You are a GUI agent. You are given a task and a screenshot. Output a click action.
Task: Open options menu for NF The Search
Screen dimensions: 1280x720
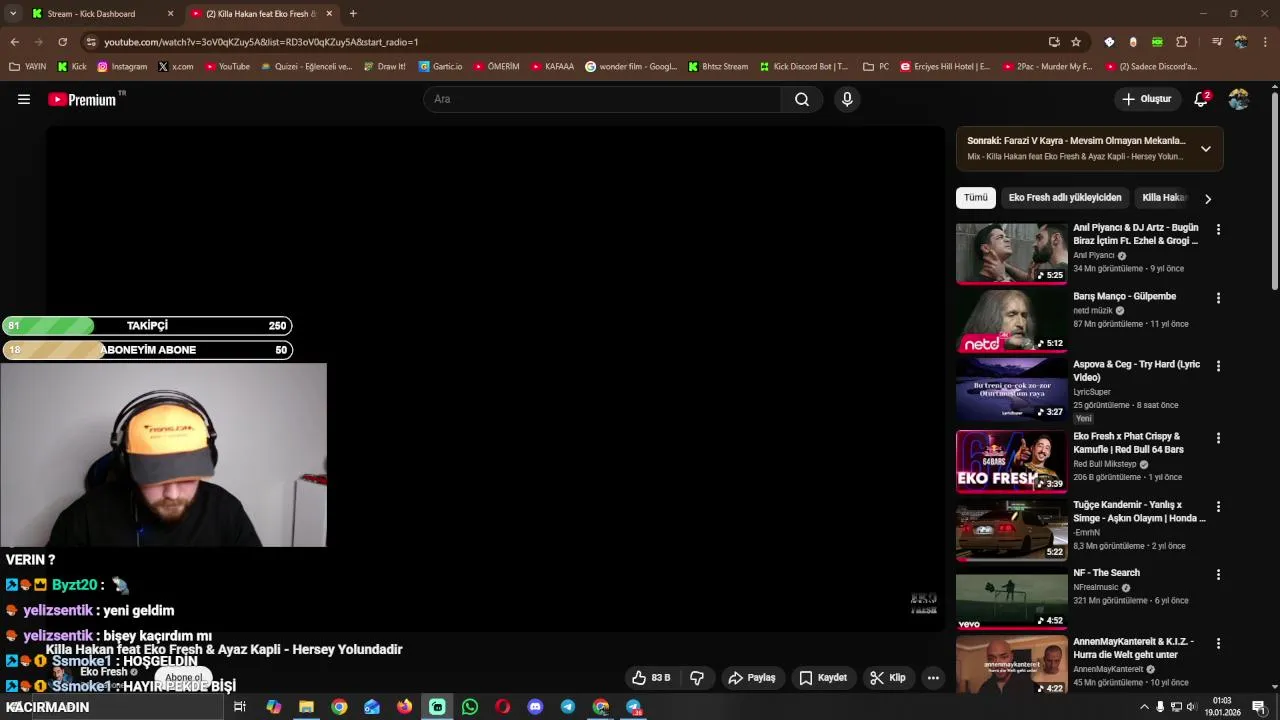pos(1218,575)
